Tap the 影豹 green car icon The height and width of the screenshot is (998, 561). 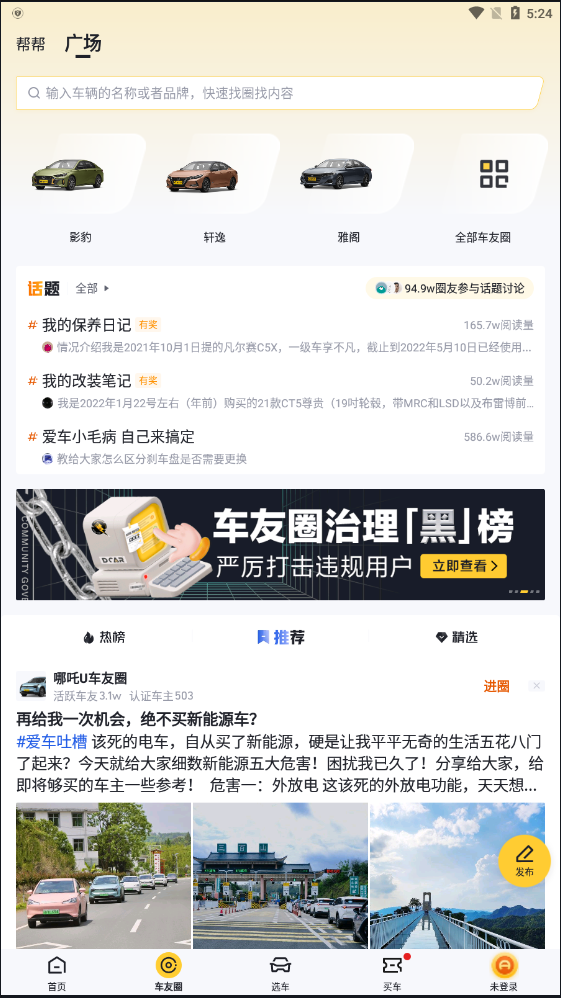(x=68, y=174)
